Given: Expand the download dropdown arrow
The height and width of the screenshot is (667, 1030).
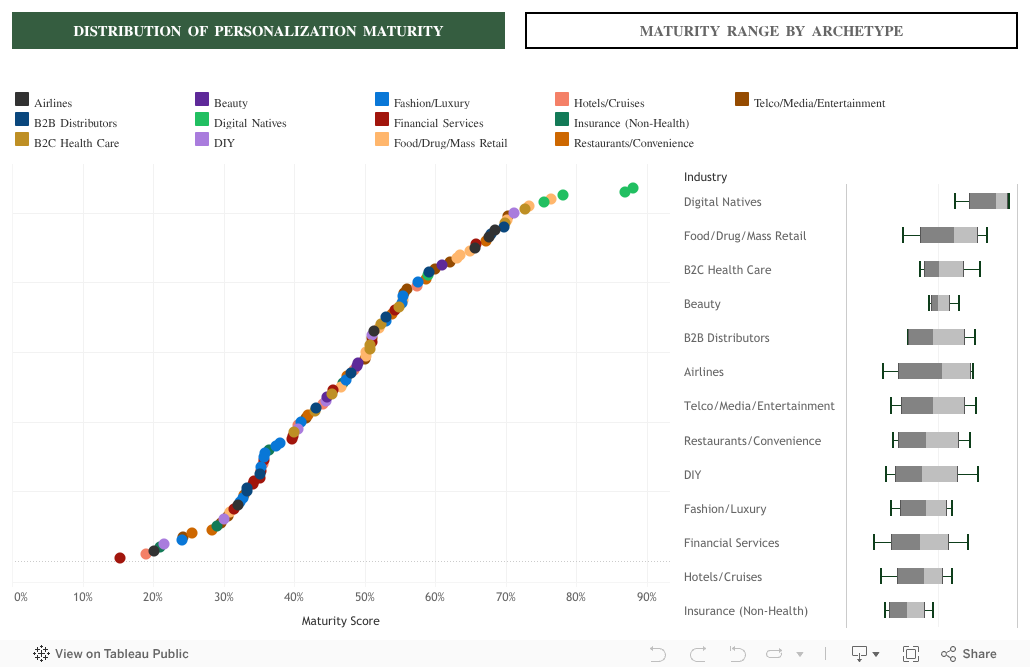Looking at the screenshot, I should pyautogui.click(x=876, y=655).
